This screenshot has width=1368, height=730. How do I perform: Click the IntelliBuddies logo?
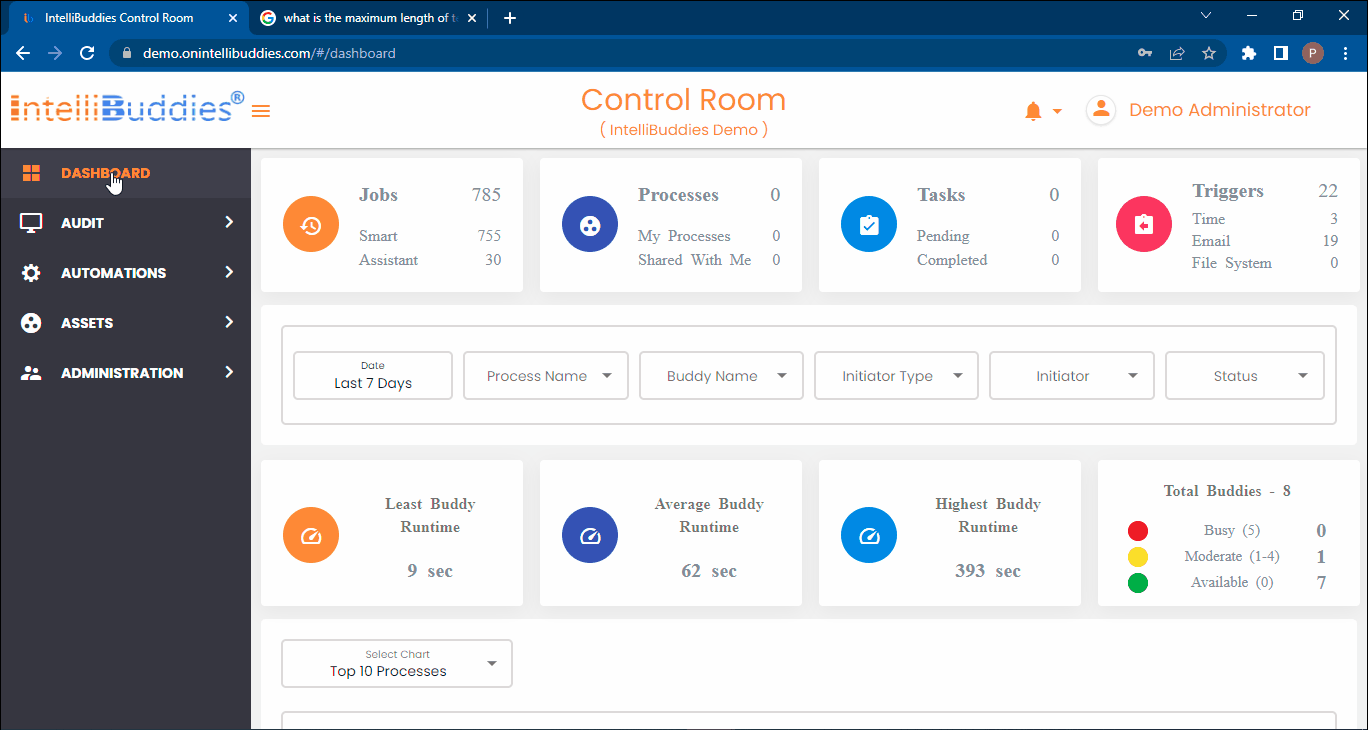tap(127, 107)
